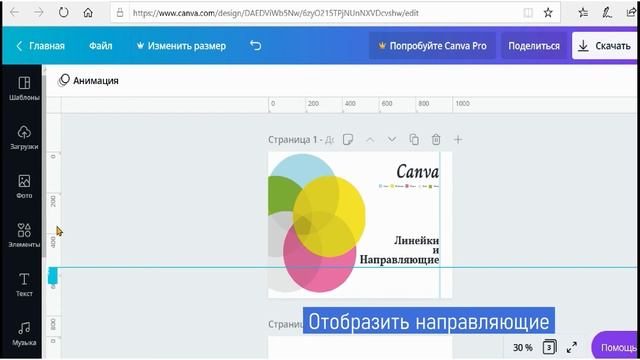Click the cyan guide handle on ruler
Screen dimensions: 640x360
tap(53, 276)
